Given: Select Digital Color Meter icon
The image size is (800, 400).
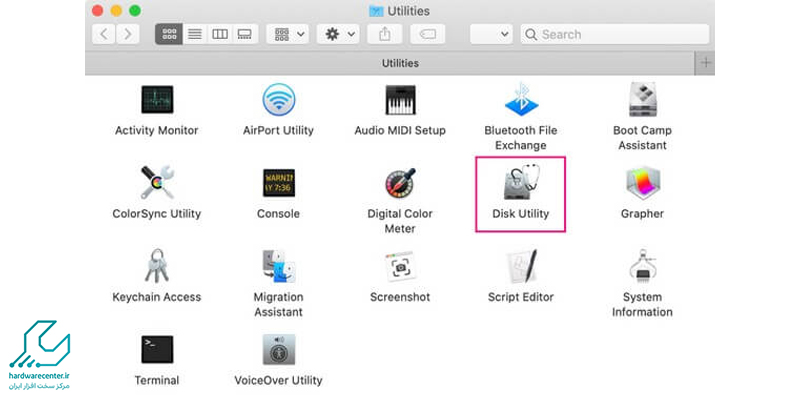Looking at the screenshot, I should click(400, 183).
